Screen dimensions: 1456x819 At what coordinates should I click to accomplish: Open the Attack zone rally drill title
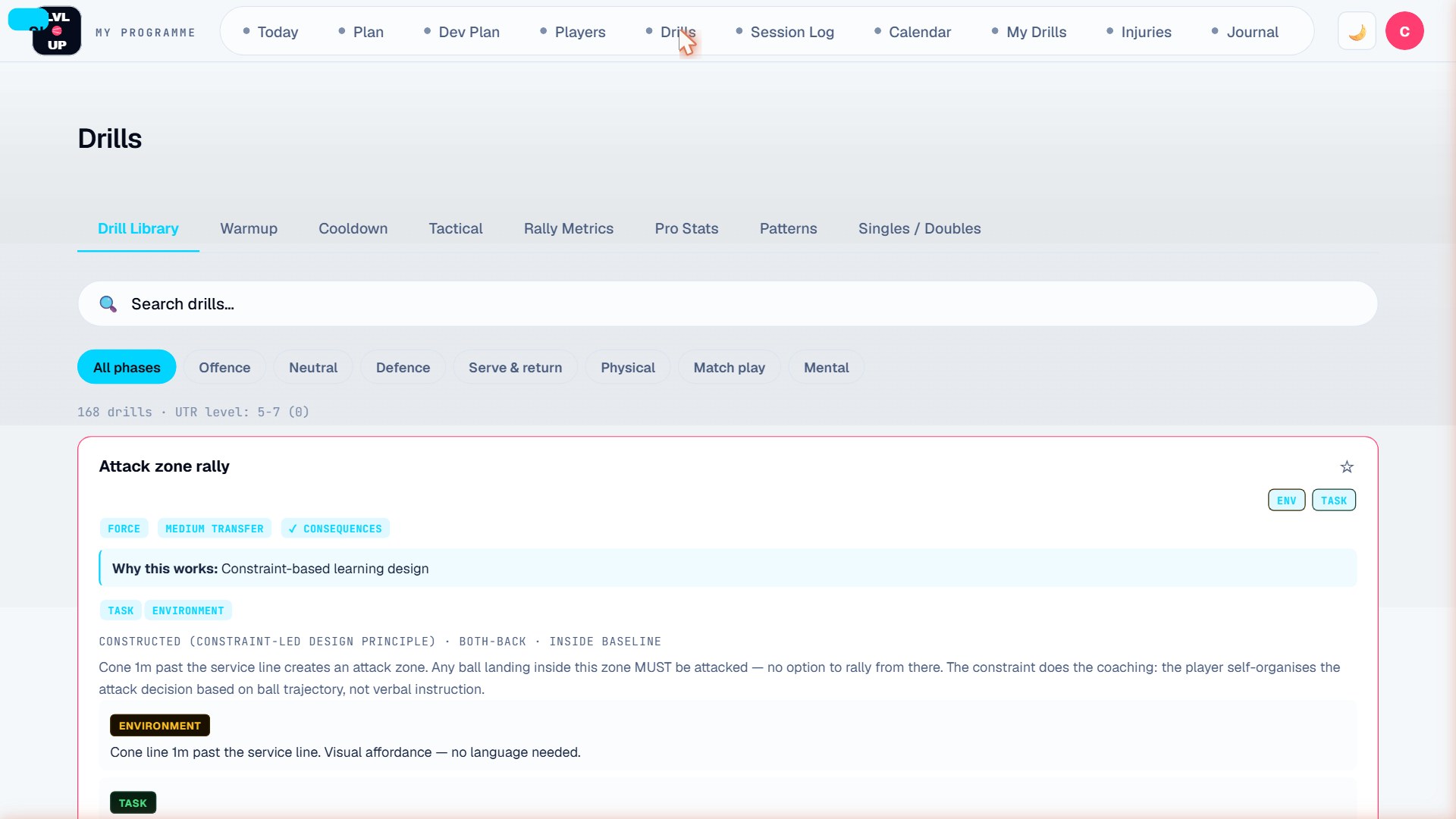click(165, 466)
